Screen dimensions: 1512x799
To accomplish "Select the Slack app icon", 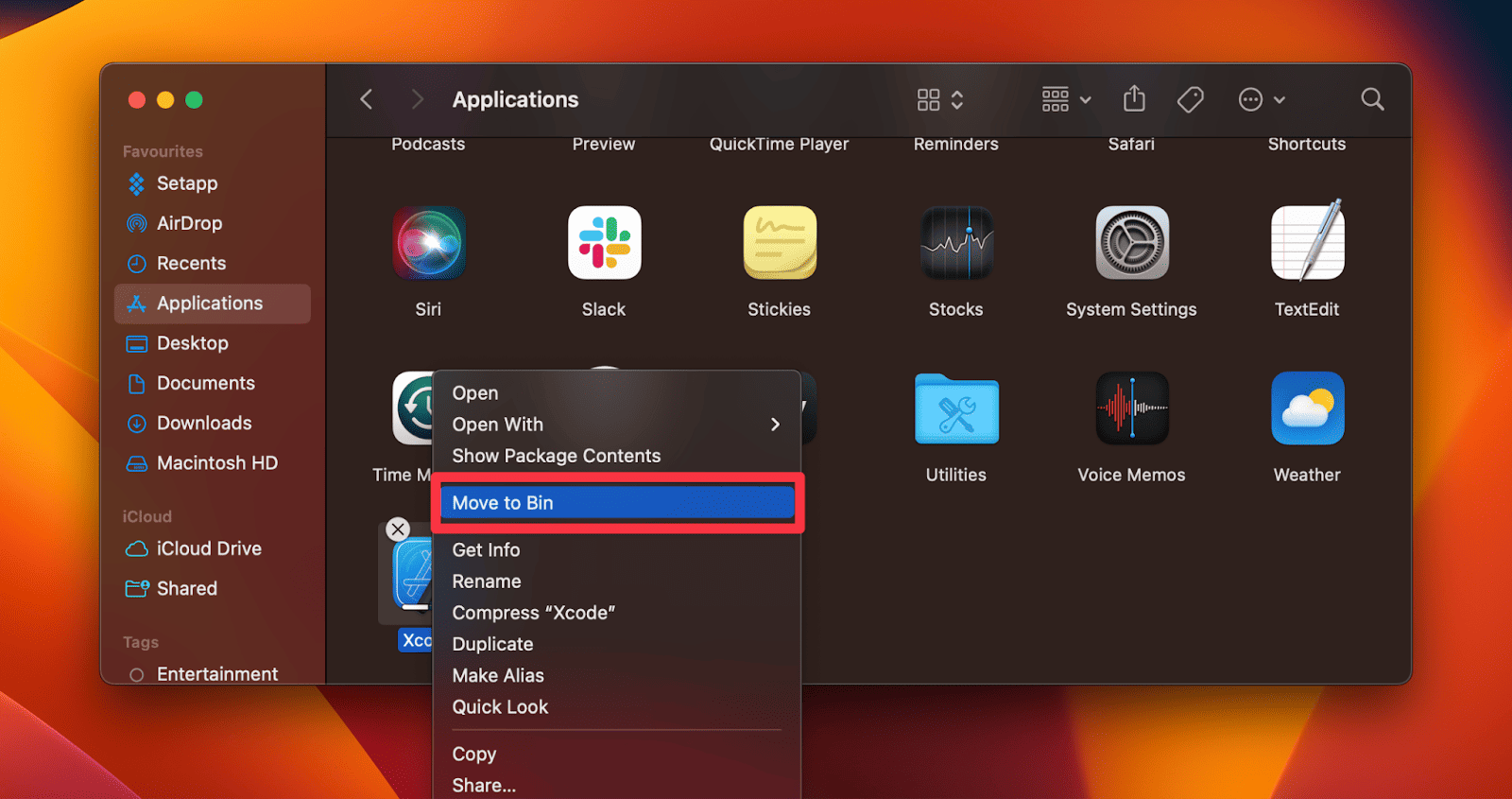I will (x=605, y=243).
